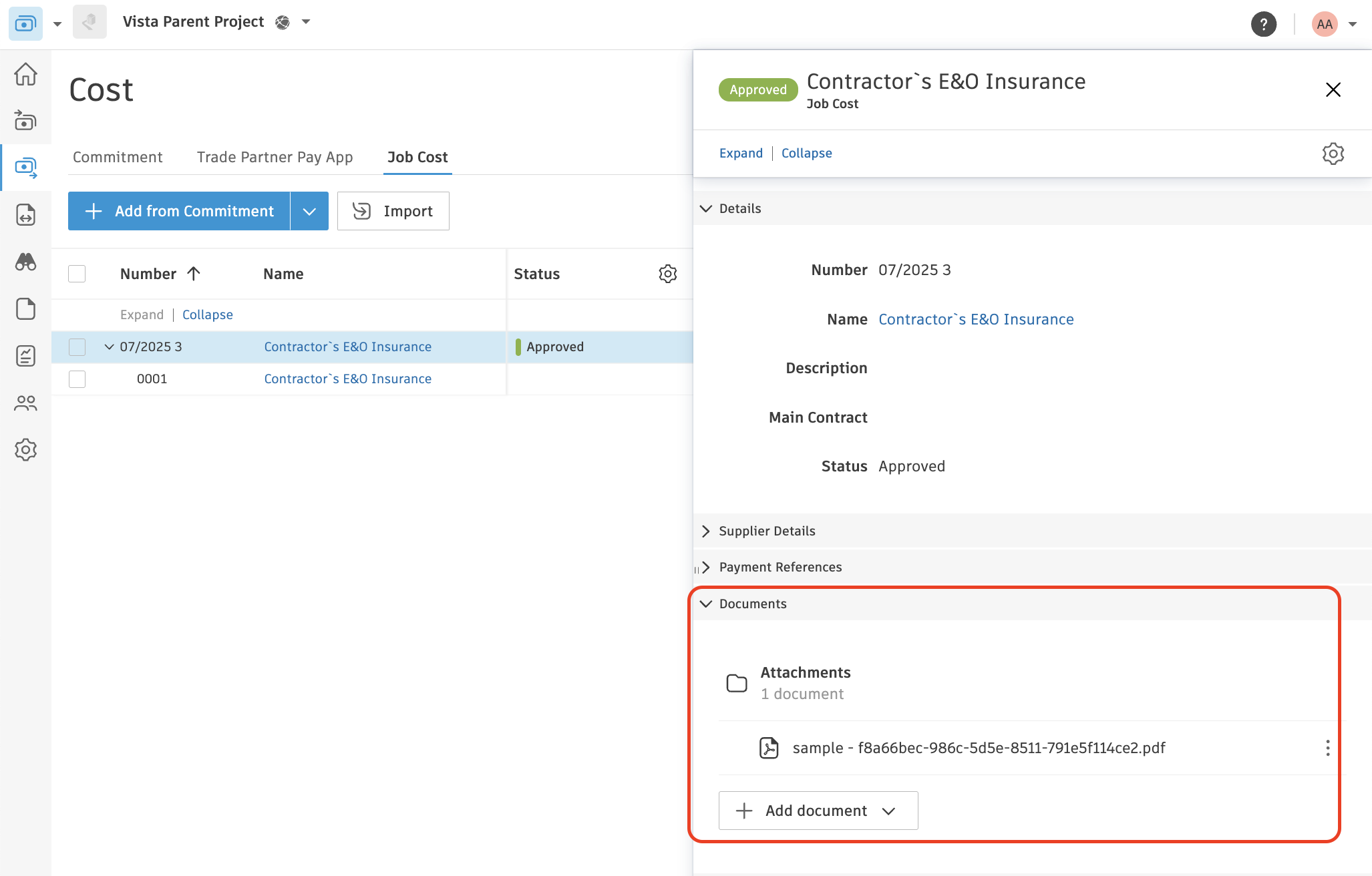Select the Cost module icon in the sidebar
This screenshot has height=876, width=1372.
(x=25, y=168)
